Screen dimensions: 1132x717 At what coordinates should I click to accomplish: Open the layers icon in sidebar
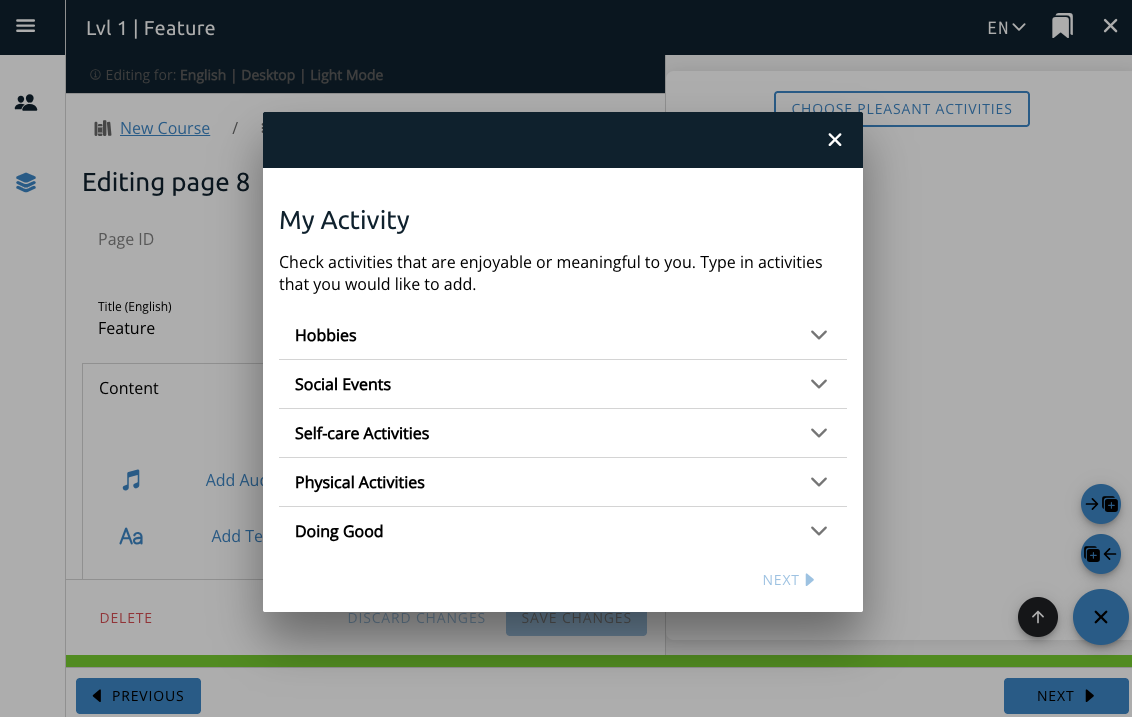coord(26,182)
